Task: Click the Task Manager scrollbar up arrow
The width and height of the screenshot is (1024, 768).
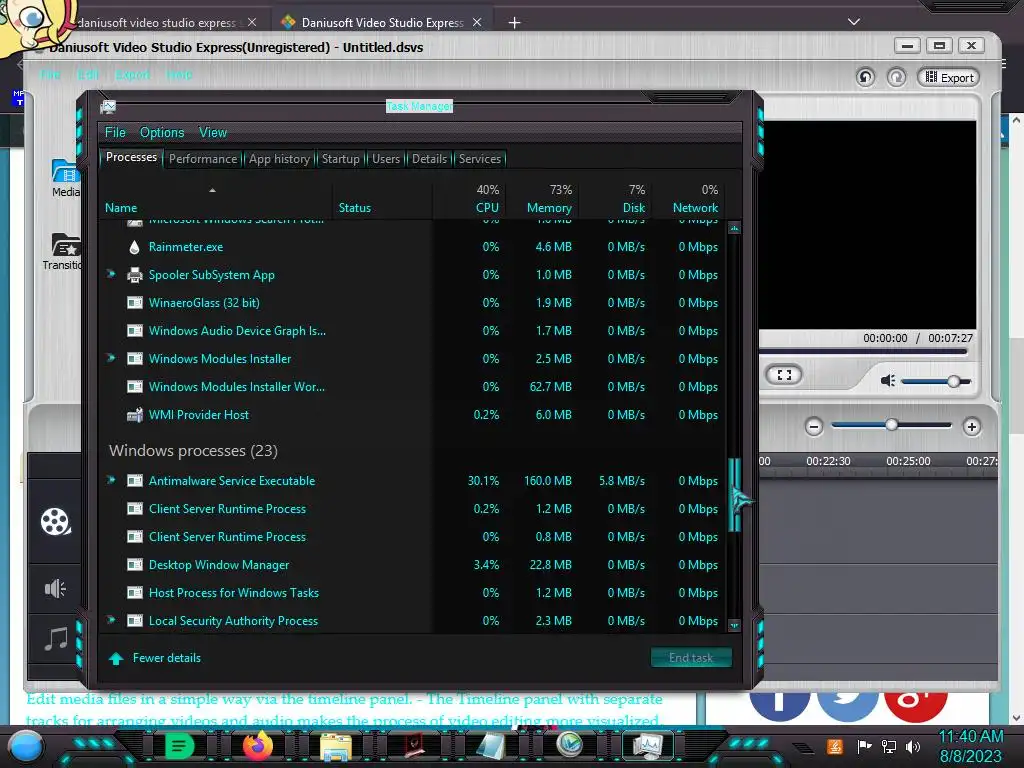Action: tap(734, 229)
